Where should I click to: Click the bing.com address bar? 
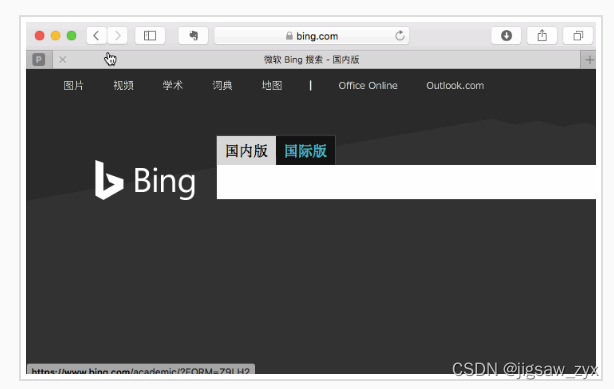click(312, 36)
